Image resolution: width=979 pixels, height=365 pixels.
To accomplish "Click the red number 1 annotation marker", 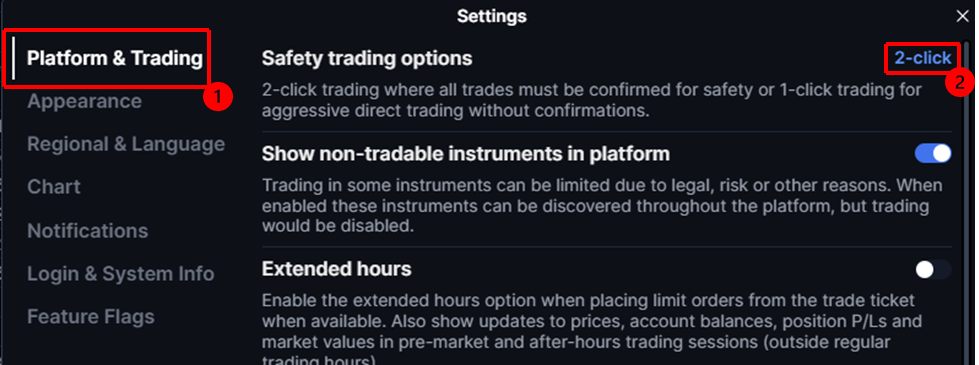I will [218, 97].
